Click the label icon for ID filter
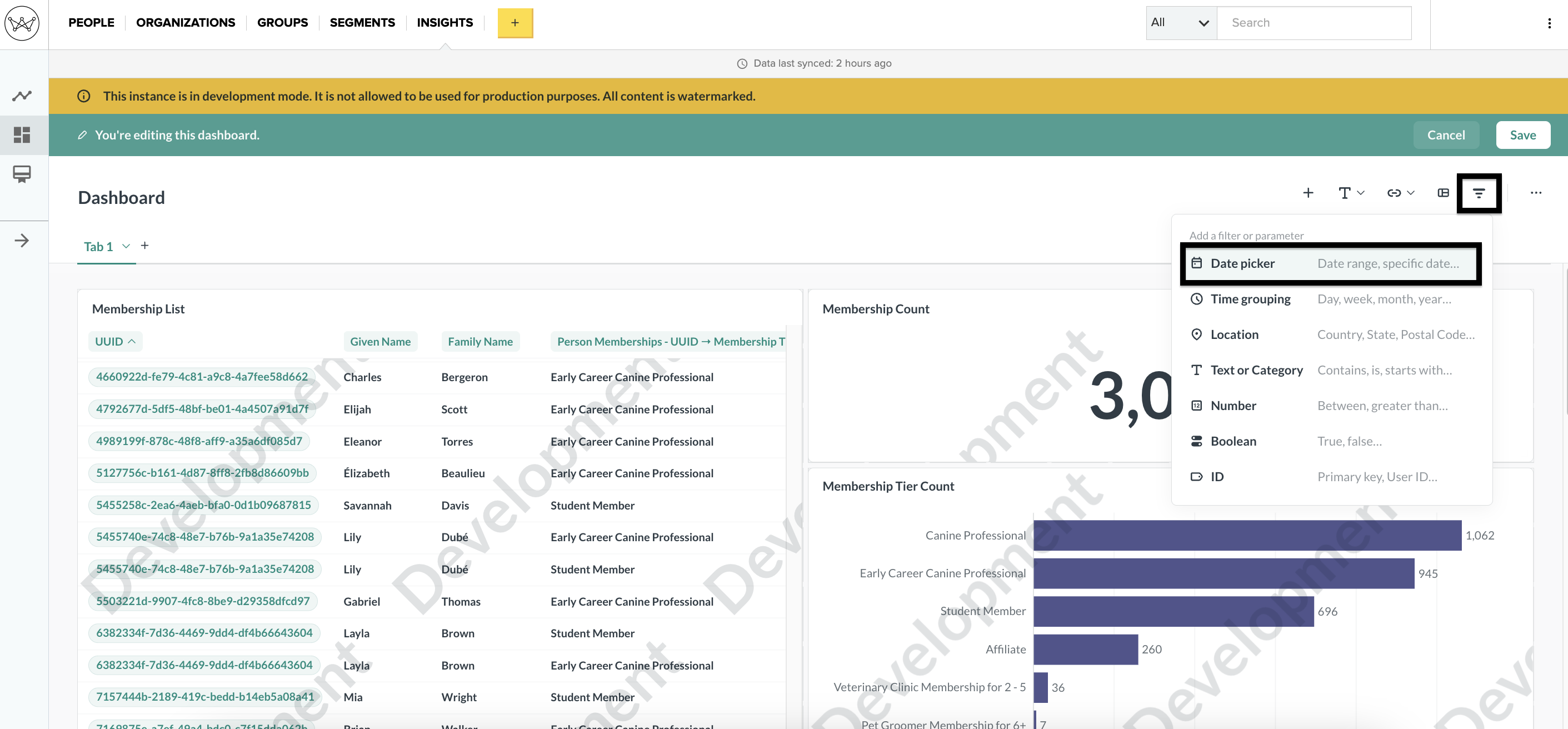Image resolution: width=1568 pixels, height=729 pixels. click(1196, 477)
